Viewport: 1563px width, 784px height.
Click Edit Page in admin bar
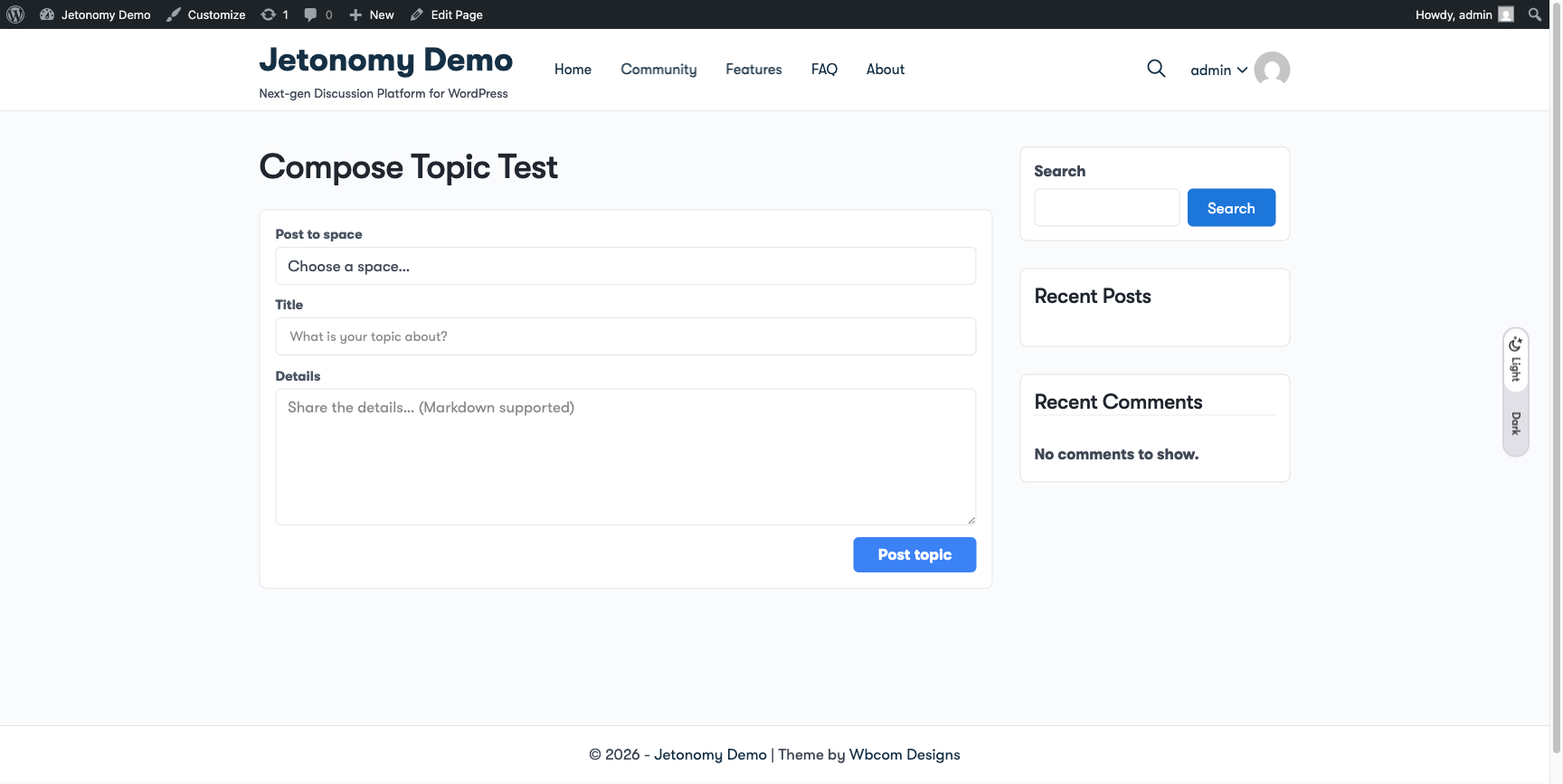coord(447,14)
